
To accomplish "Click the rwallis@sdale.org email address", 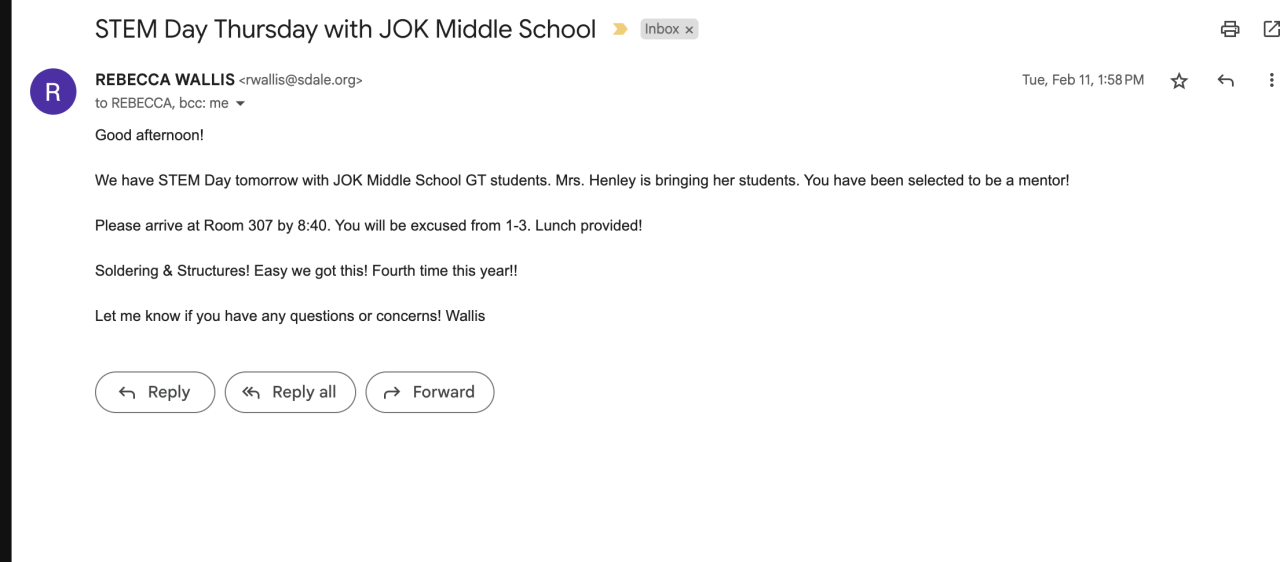I will 301,81.
